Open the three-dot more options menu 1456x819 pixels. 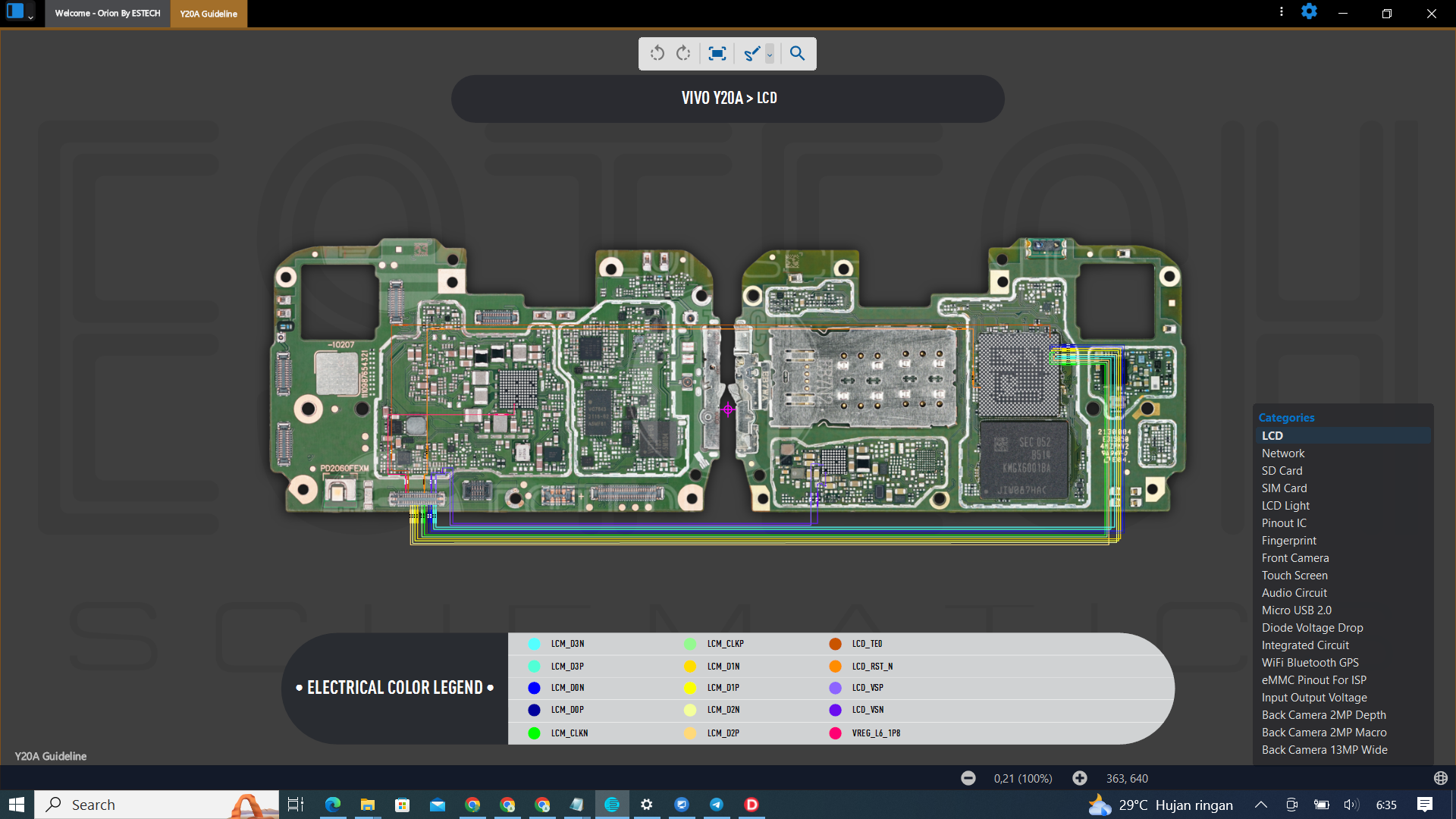tap(1281, 12)
